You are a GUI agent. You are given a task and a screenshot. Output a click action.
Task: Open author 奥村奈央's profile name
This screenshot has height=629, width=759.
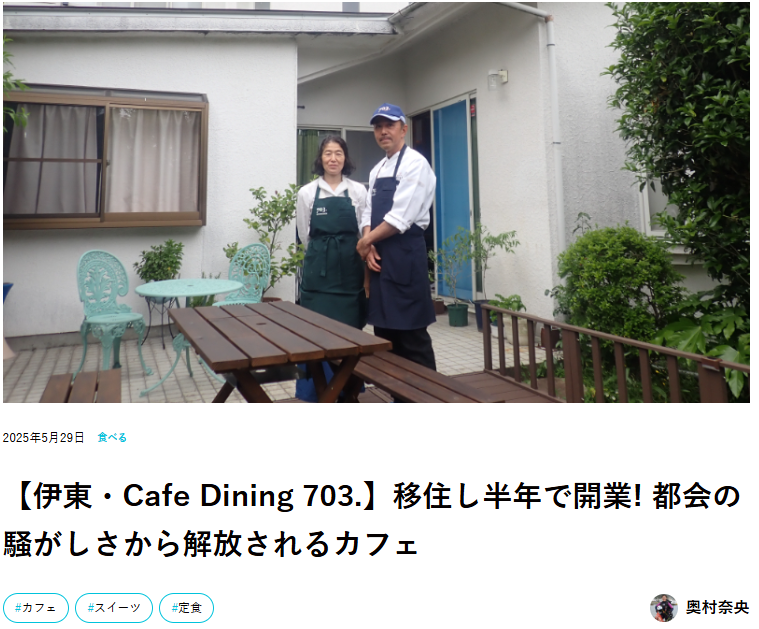click(717, 608)
